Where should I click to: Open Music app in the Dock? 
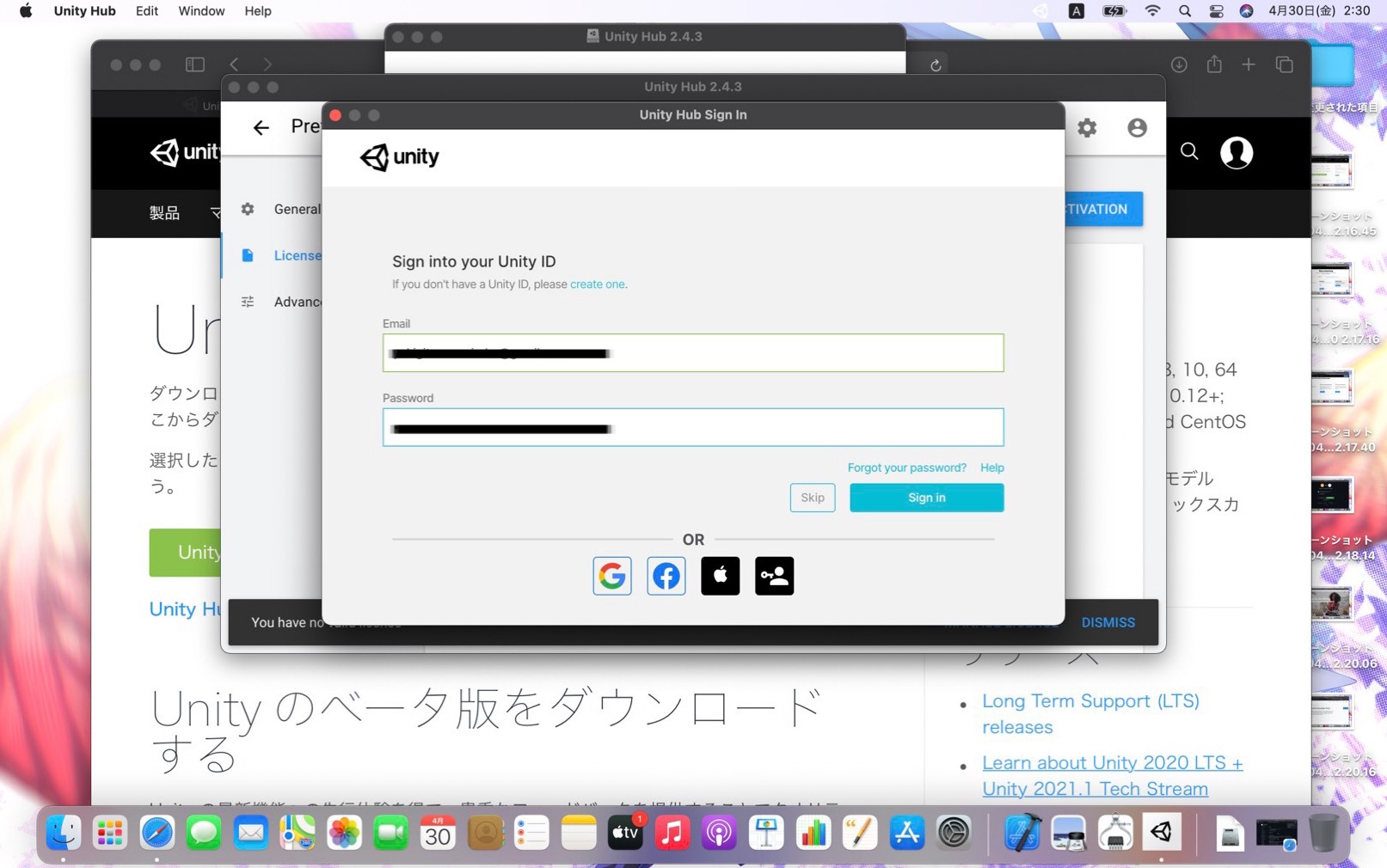[672, 832]
